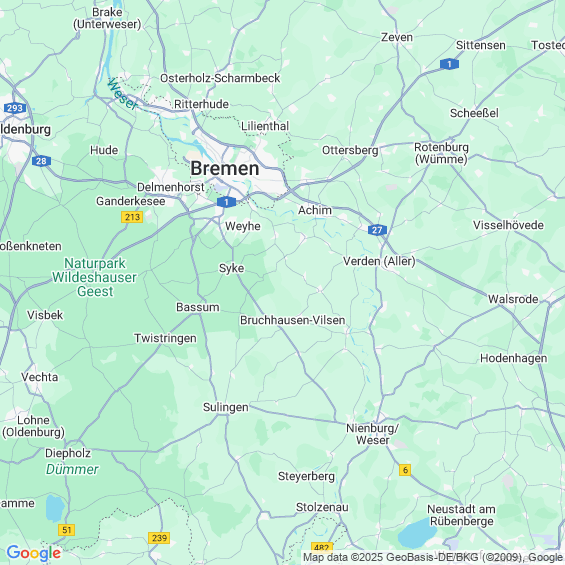
Task: Click the Nienburg/Weser town label
Action: point(373,434)
